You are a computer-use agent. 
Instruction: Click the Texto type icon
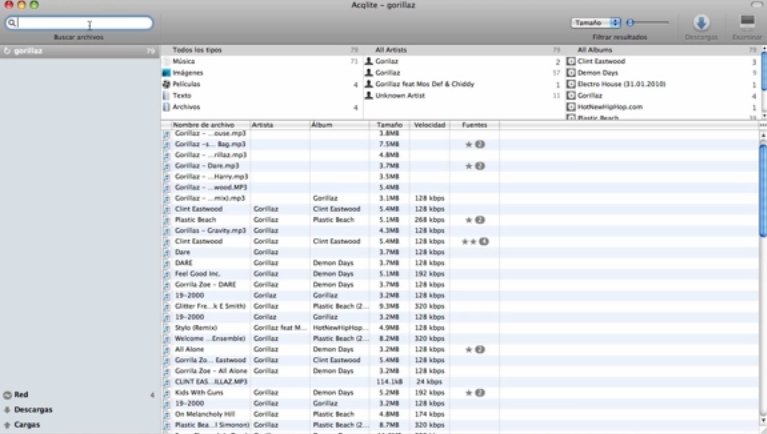[166, 95]
